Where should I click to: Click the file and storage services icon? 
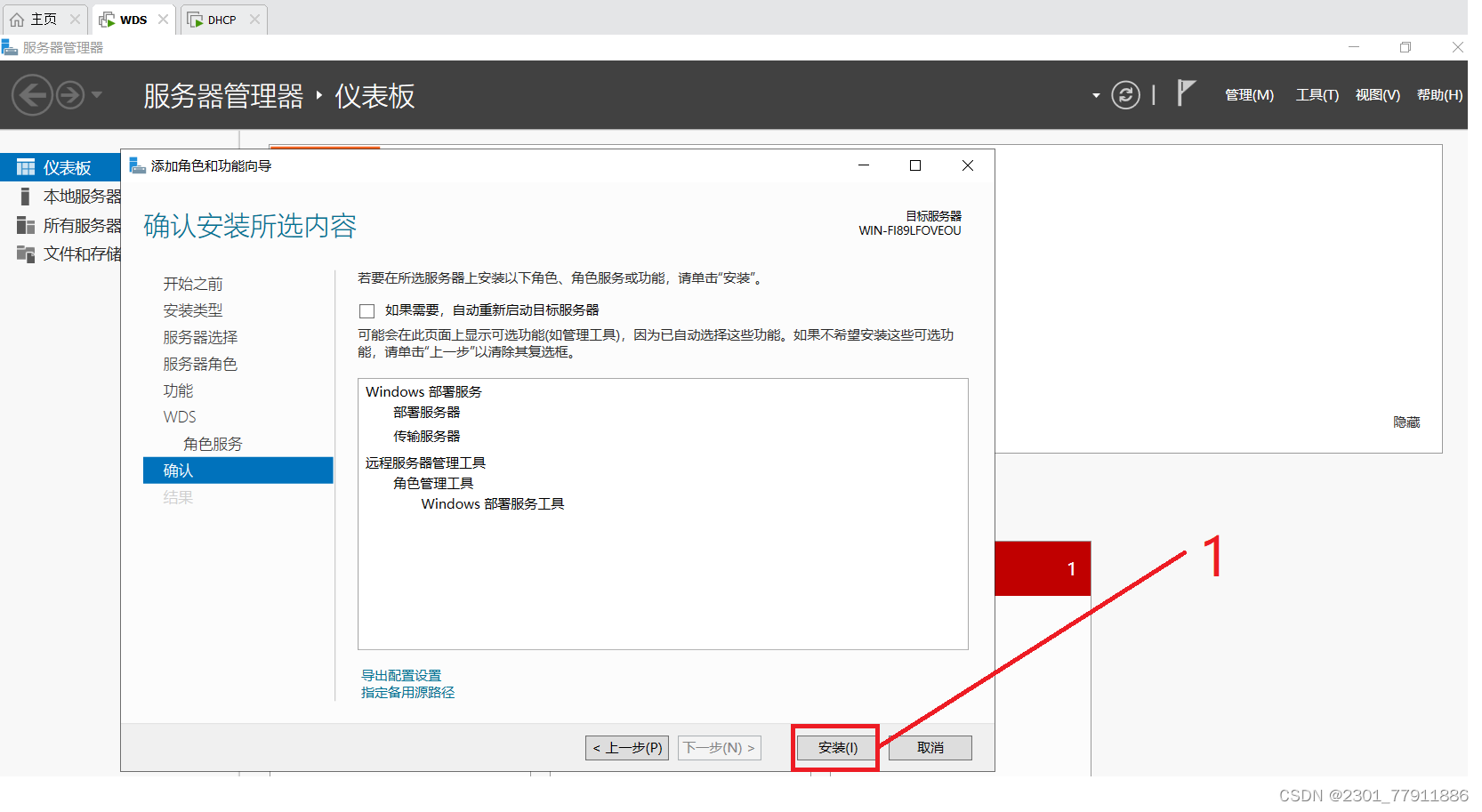(x=26, y=254)
